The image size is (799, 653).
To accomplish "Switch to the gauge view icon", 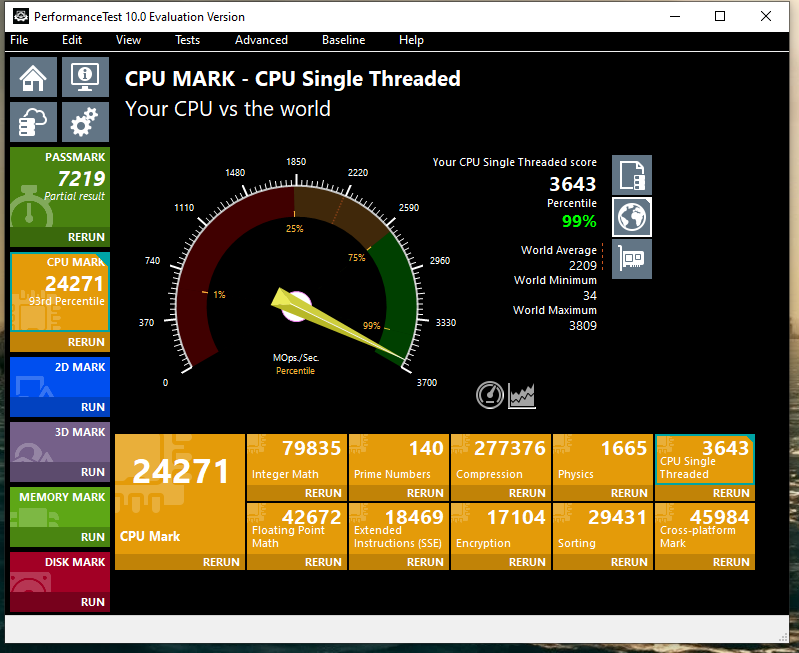I will [x=490, y=395].
